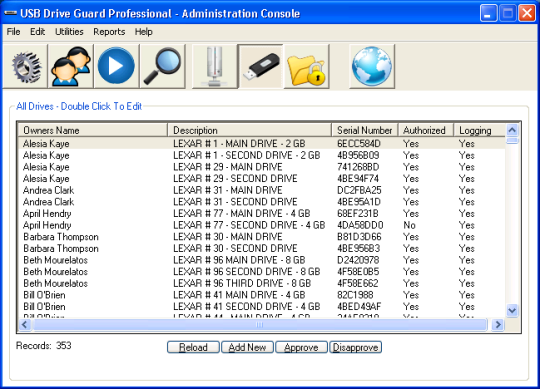540x389 pixels.
Task: Click the horizontal scrollbar left arrow
Action: pyautogui.click(x=25, y=325)
